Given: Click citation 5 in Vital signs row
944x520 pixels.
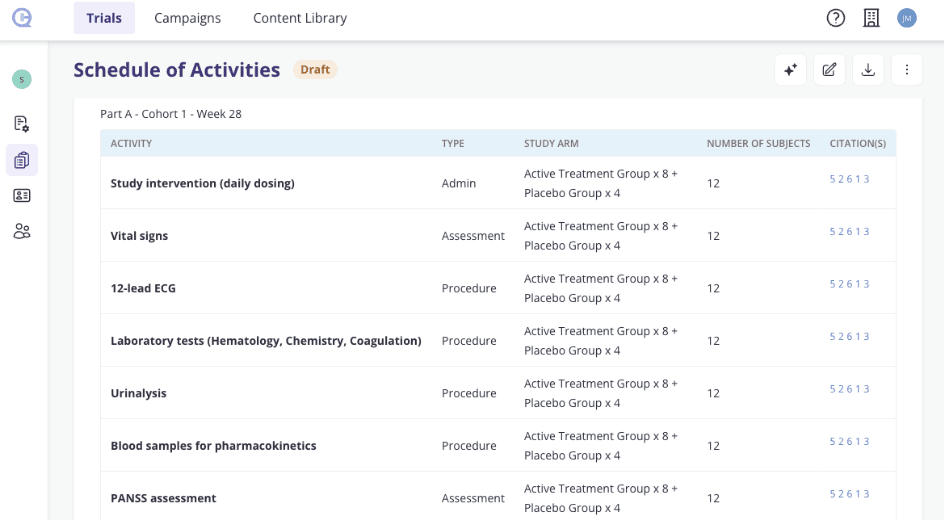Looking at the screenshot, I should tap(833, 232).
